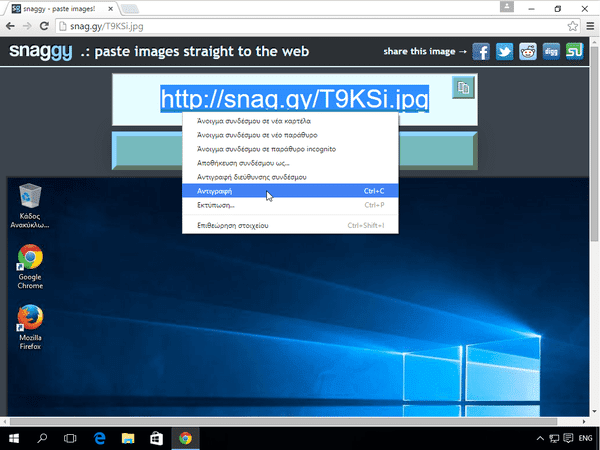
Task: Click 'Εκτύπωση...' menu entry
Action: (x=290, y=205)
